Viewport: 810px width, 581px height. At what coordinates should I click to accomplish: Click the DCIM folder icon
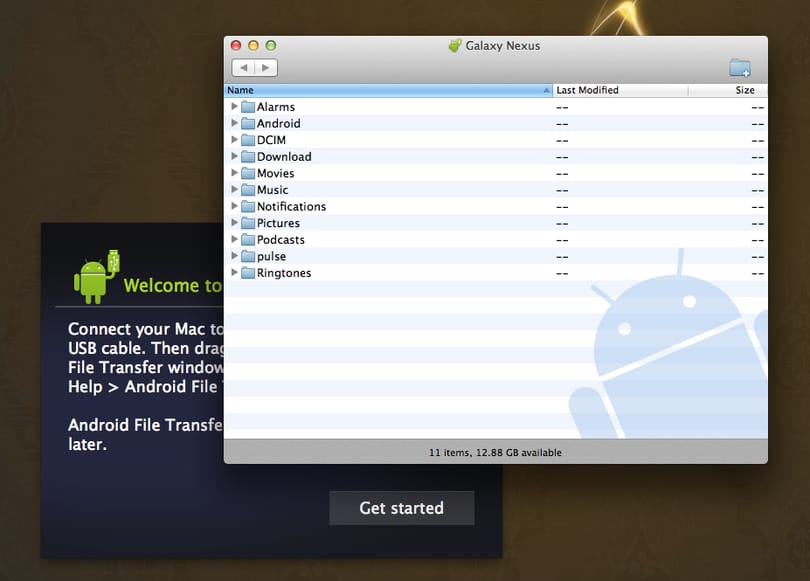248,140
